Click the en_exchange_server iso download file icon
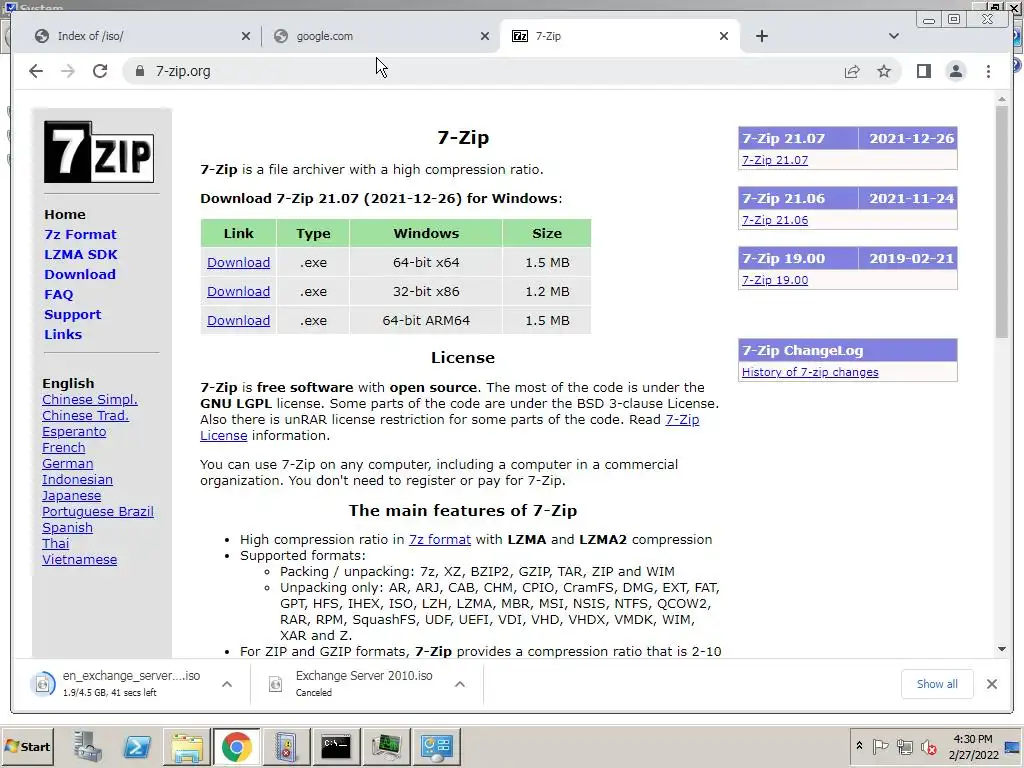 42,684
